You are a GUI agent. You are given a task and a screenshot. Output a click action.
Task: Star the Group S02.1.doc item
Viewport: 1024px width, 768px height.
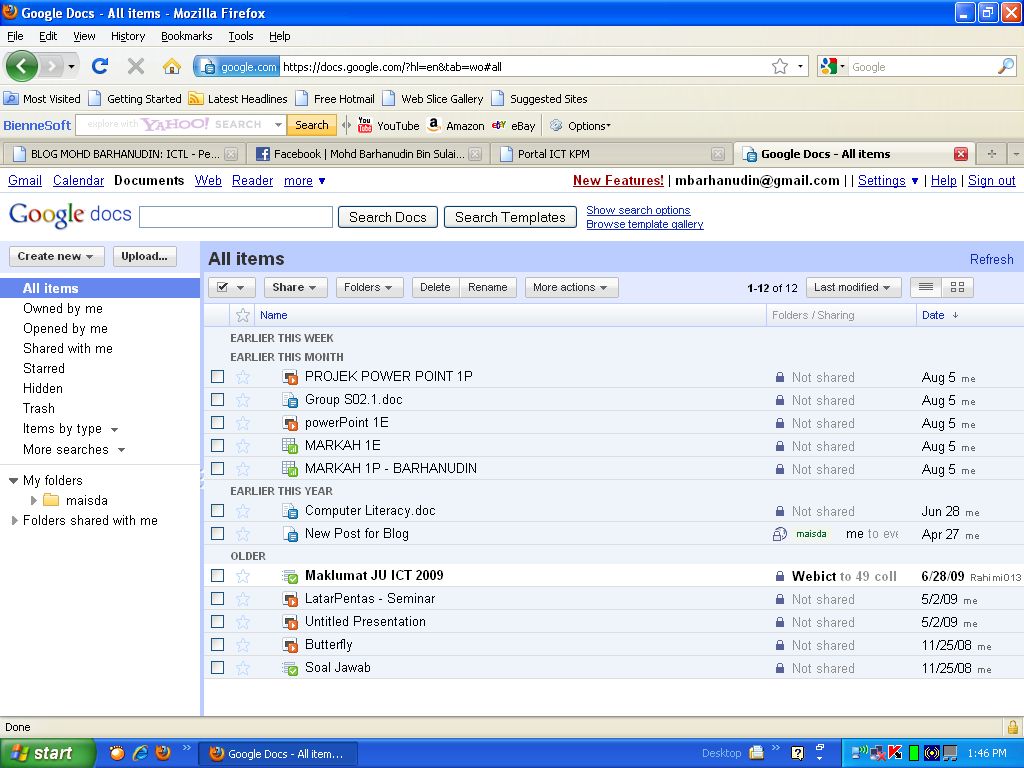[243, 400]
